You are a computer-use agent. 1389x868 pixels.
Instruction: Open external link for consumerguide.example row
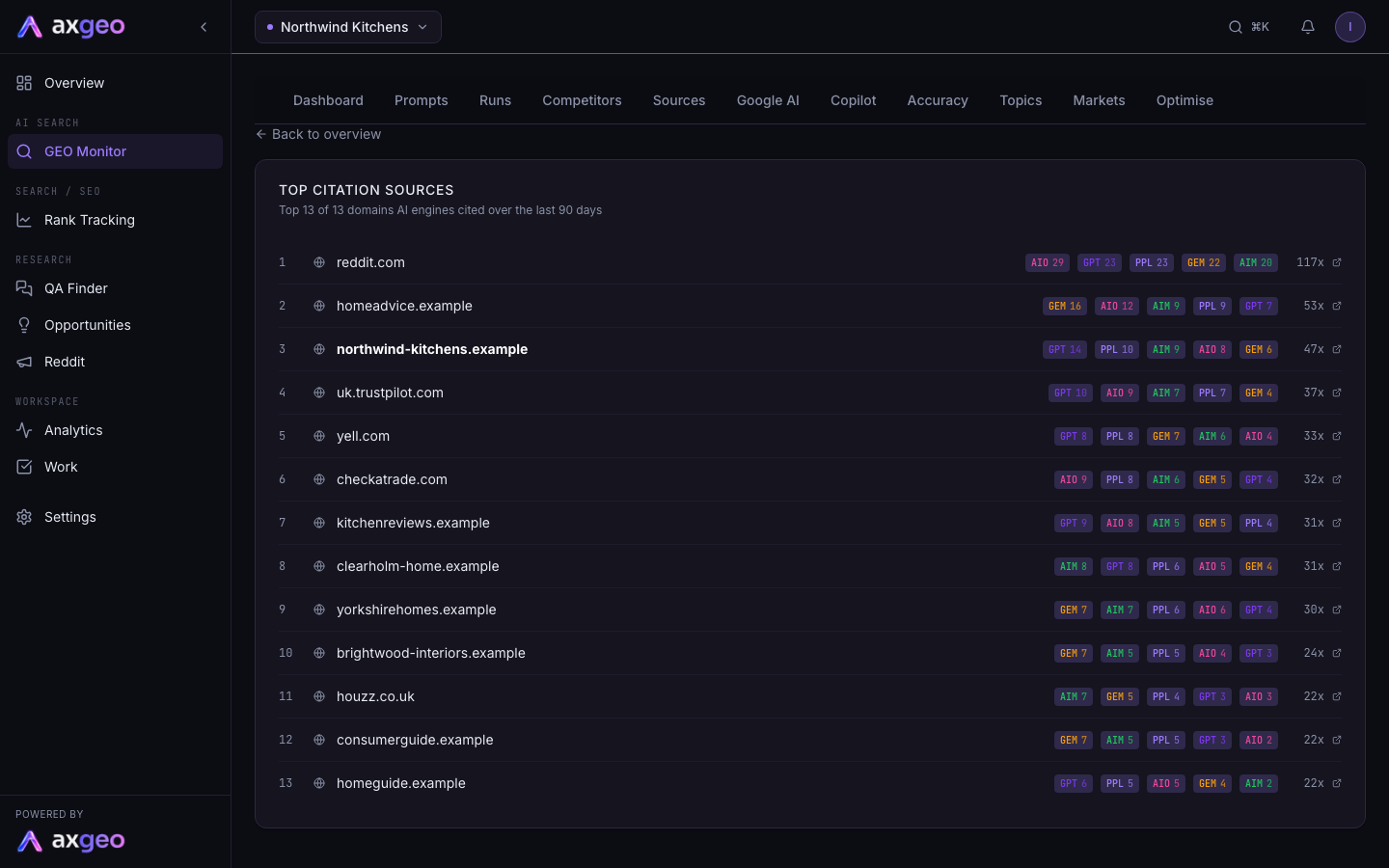[x=1337, y=740]
